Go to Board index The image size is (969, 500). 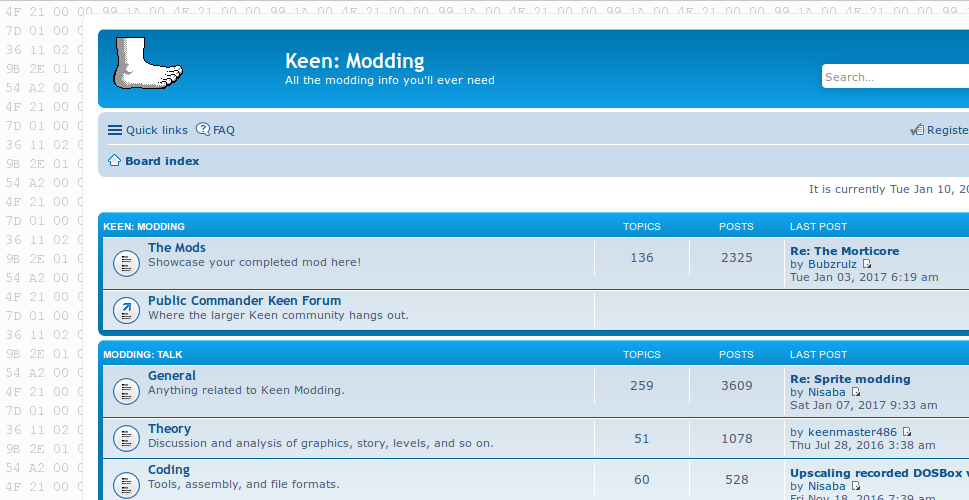pyautogui.click(x=162, y=161)
